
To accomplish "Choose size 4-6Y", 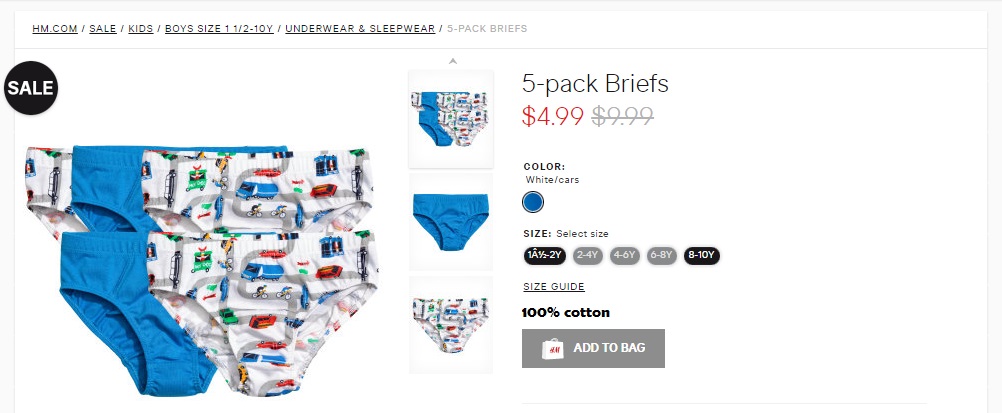I will pyautogui.click(x=625, y=255).
